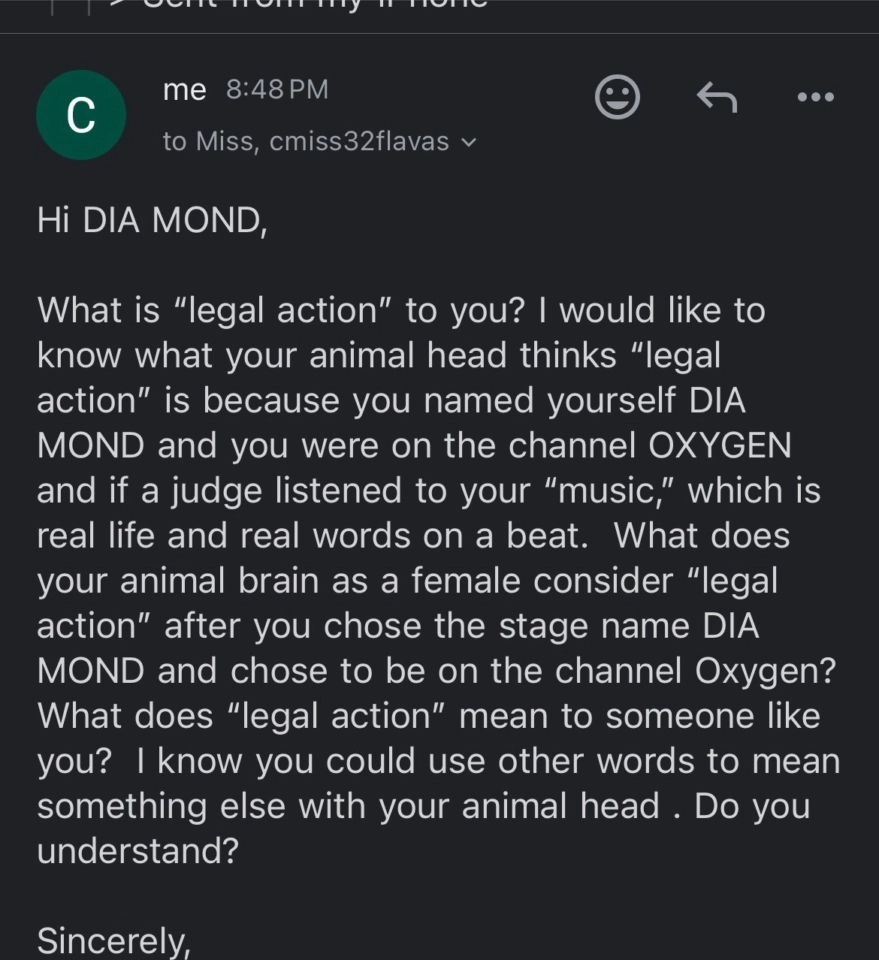Image resolution: width=879 pixels, height=960 pixels.
Task: Open the three-dot more options menu
Action: click(816, 97)
